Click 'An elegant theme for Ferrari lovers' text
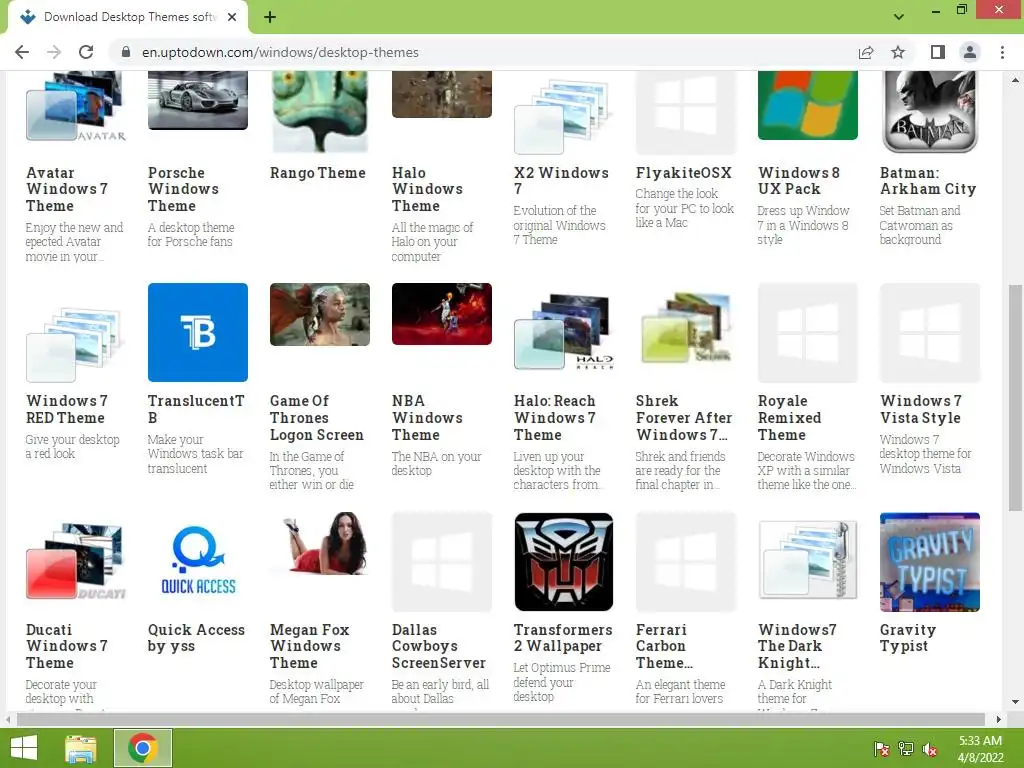Screen dimensions: 1024x768 [680, 692]
